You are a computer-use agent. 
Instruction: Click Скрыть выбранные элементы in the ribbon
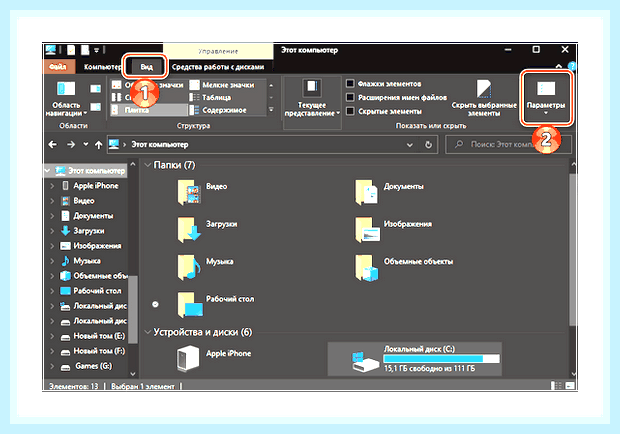[x=484, y=98]
